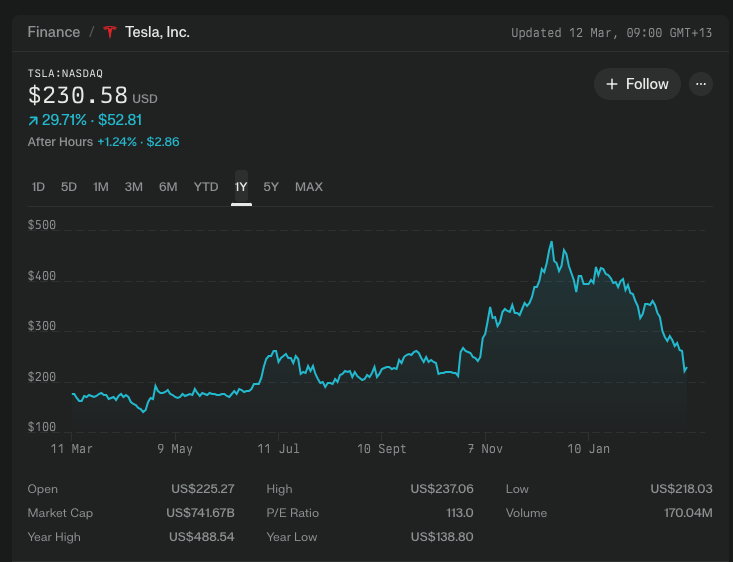
Task: Click the 10 Jan axis date label
Action: [x=589, y=449]
